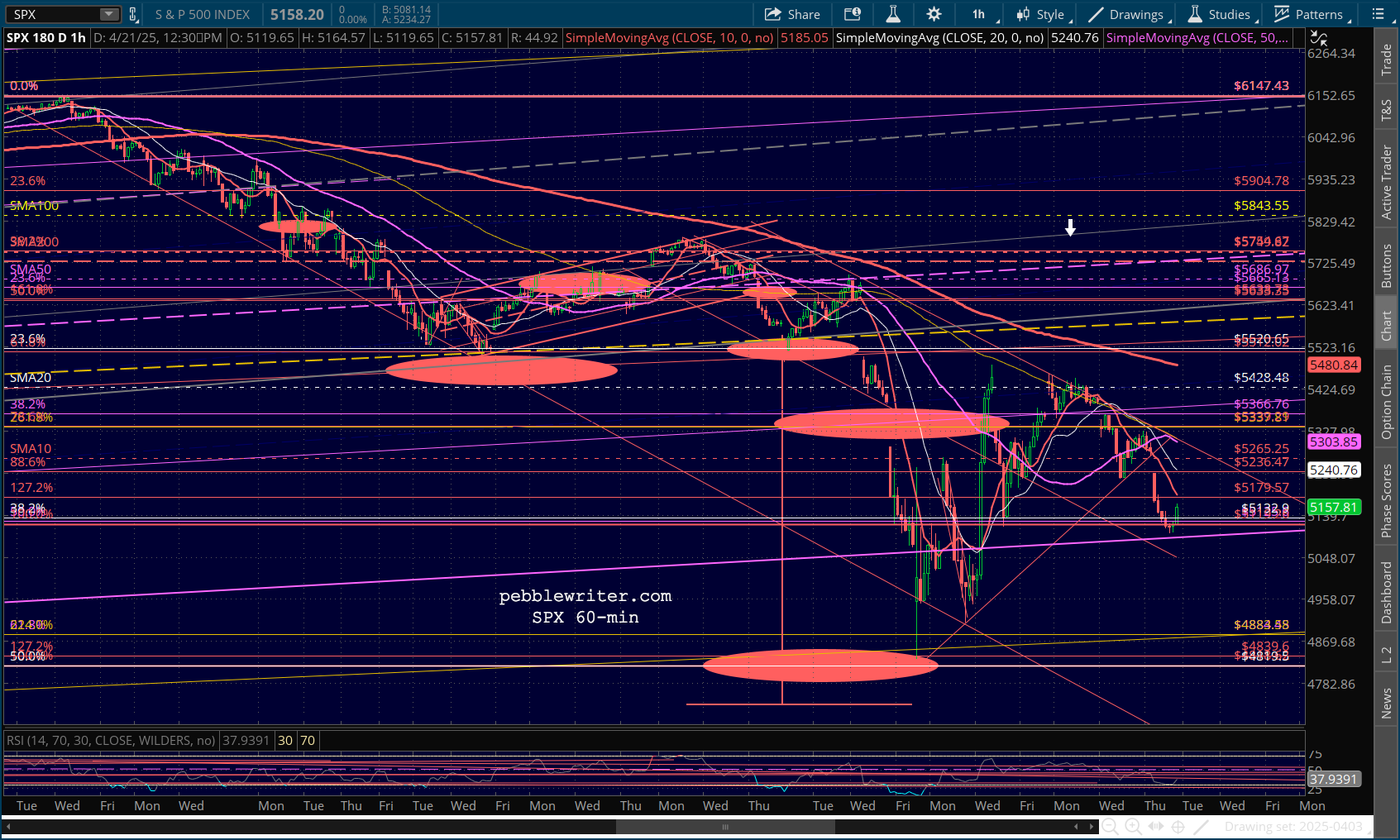Click the 37.9391 RSI value bubble
This screenshot has width=1400, height=840.
[1334, 780]
